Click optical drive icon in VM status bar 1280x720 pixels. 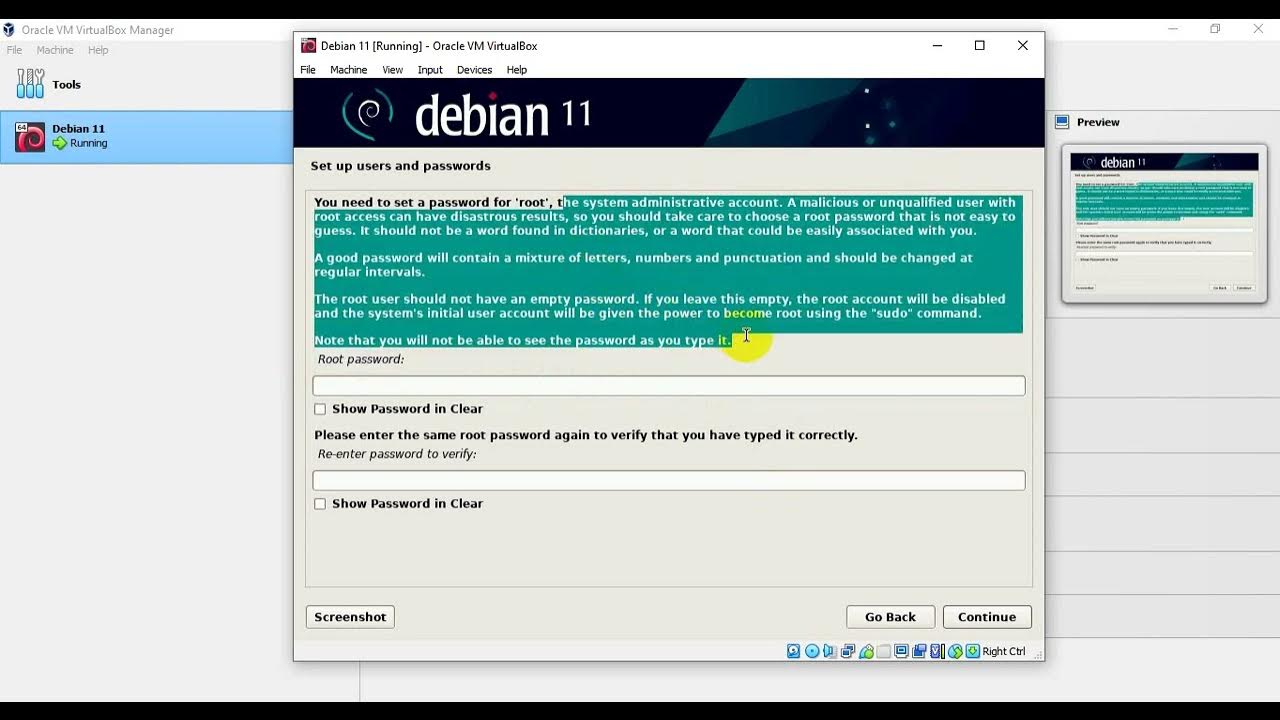pos(812,651)
